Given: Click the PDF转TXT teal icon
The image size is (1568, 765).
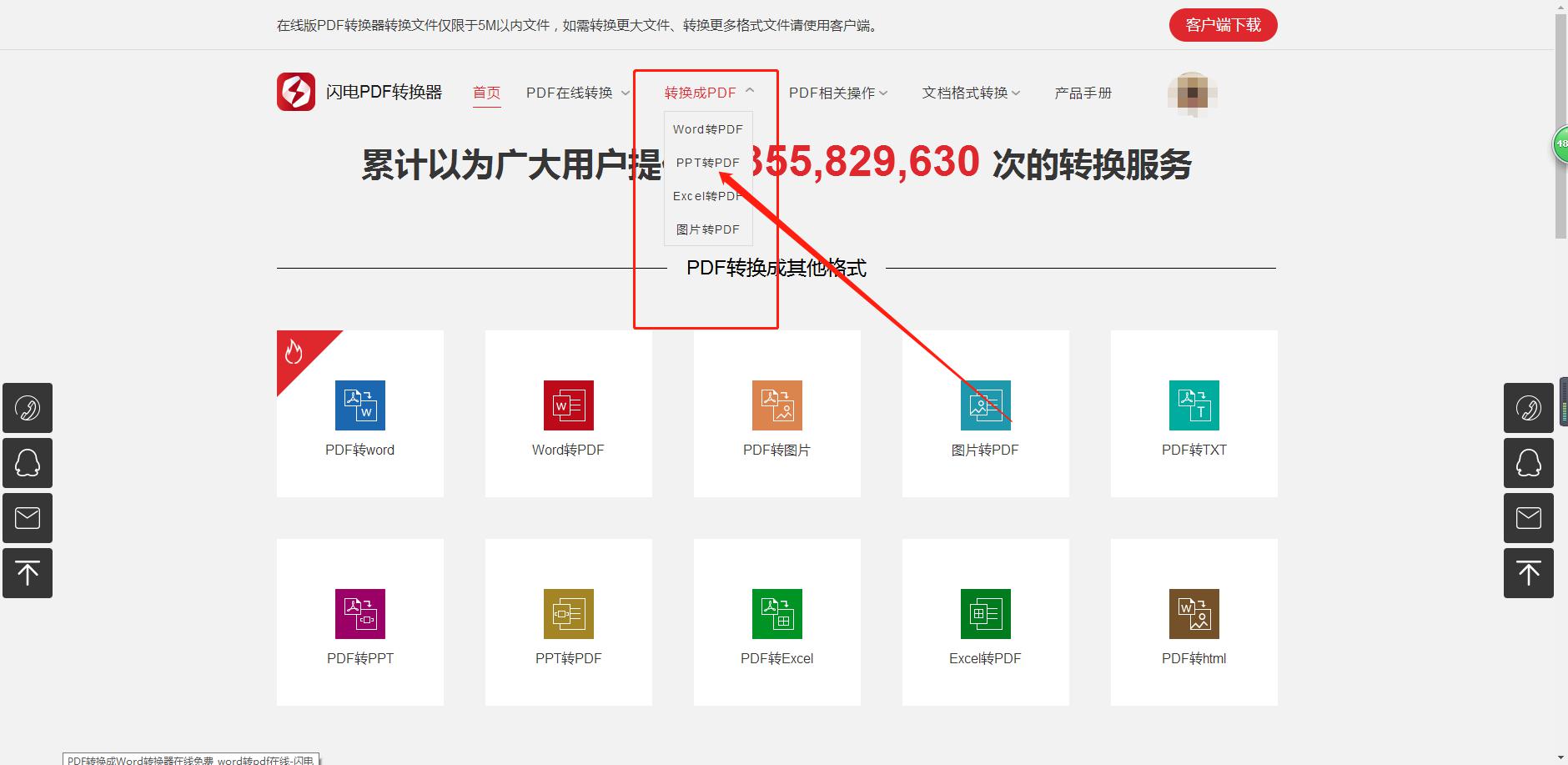Looking at the screenshot, I should coord(1194,405).
